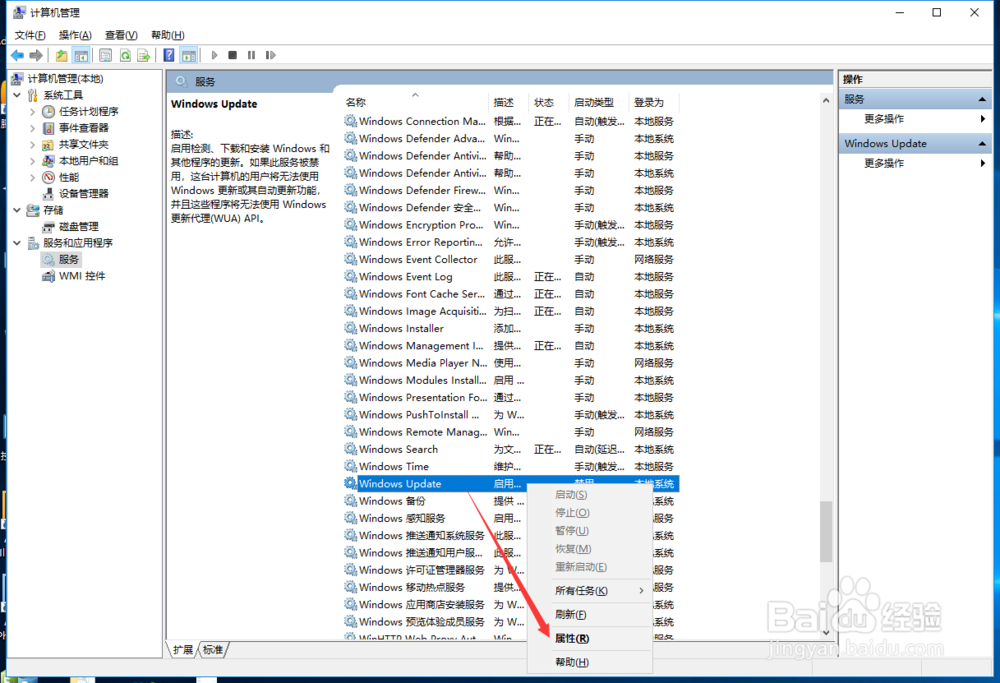Click the Back arrow in the toolbar
The height and width of the screenshot is (683, 1000).
click(17, 55)
